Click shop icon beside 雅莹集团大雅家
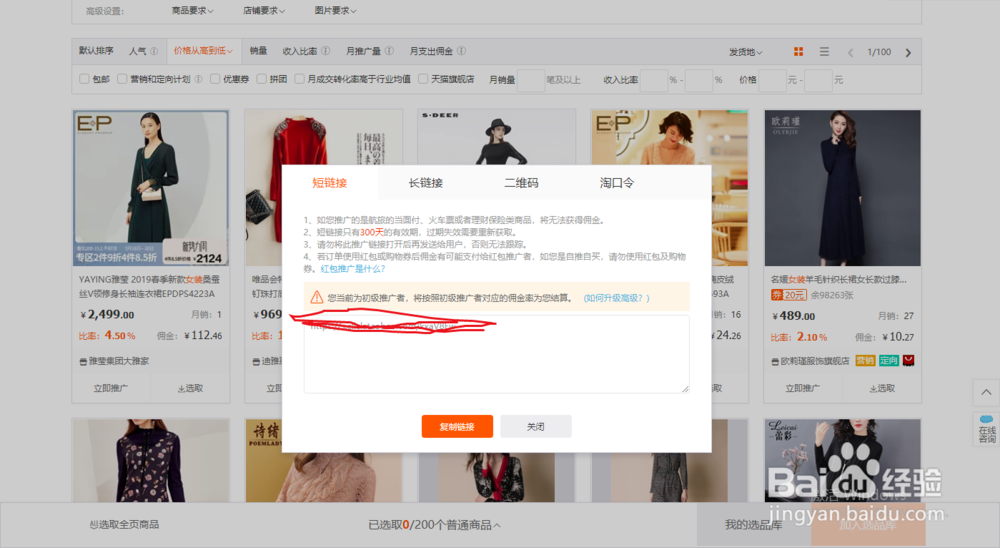Image resolution: width=1000 pixels, height=548 pixels. [83, 362]
